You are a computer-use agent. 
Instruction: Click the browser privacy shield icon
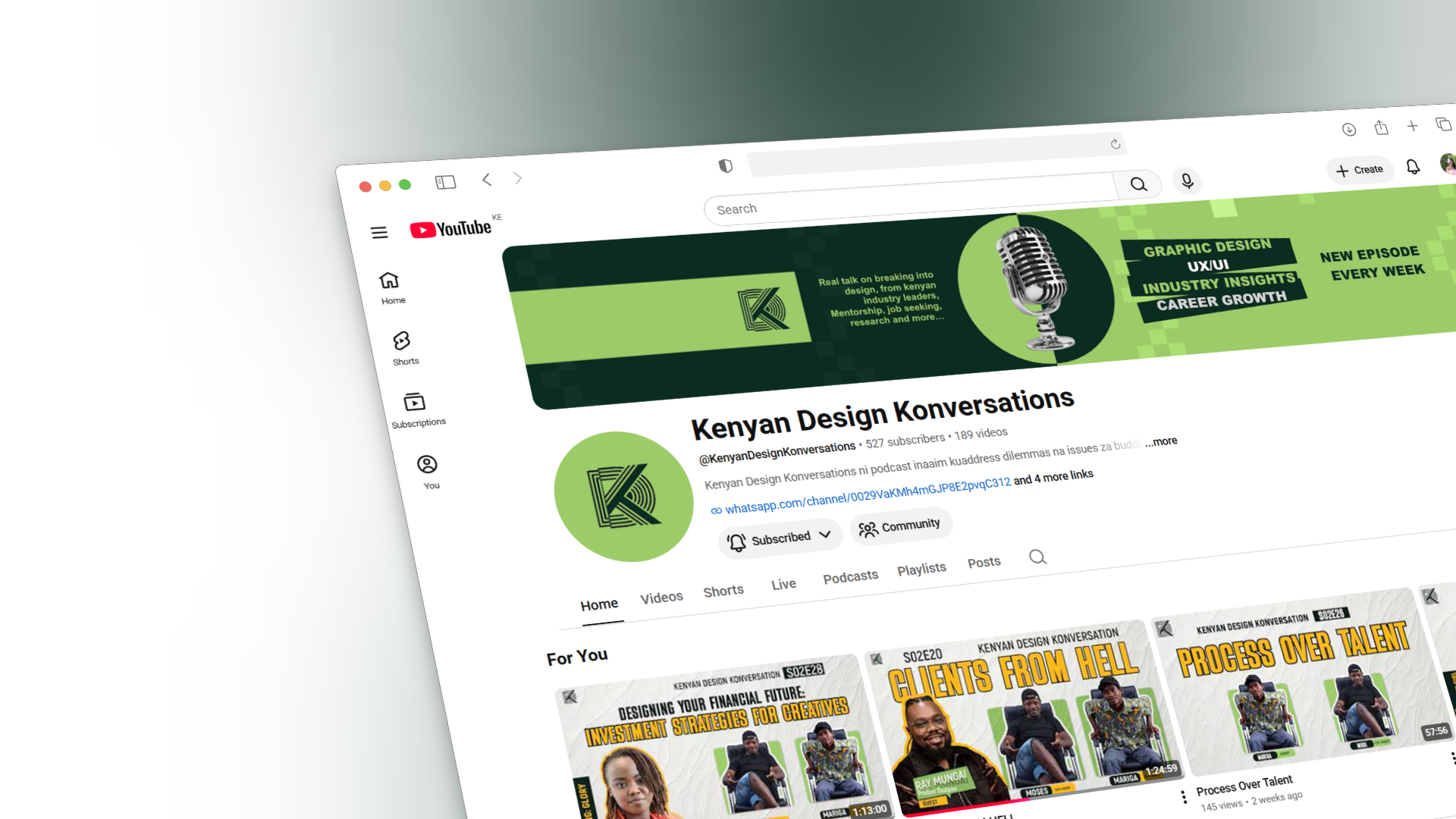pyautogui.click(x=726, y=165)
